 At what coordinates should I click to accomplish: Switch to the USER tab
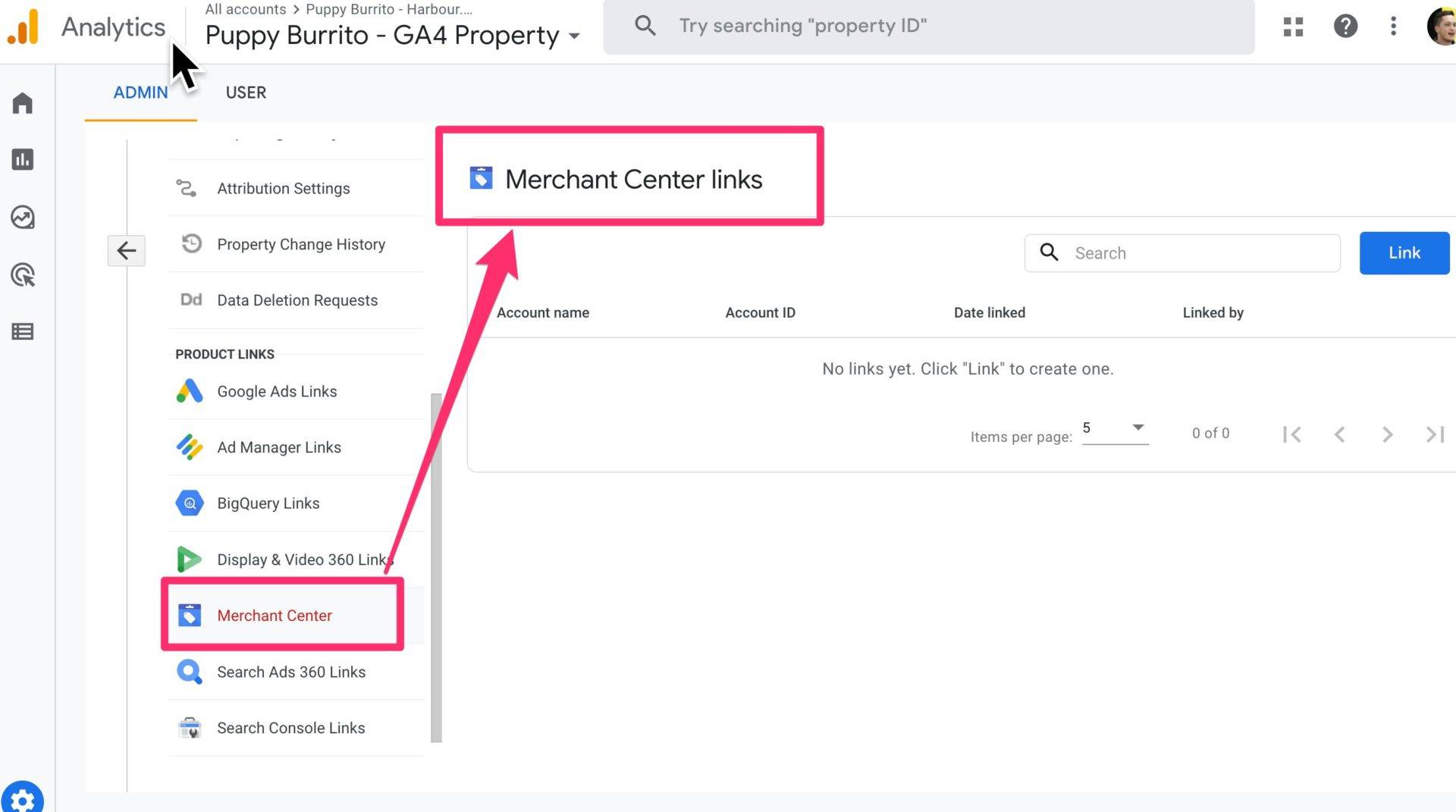click(x=246, y=92)
